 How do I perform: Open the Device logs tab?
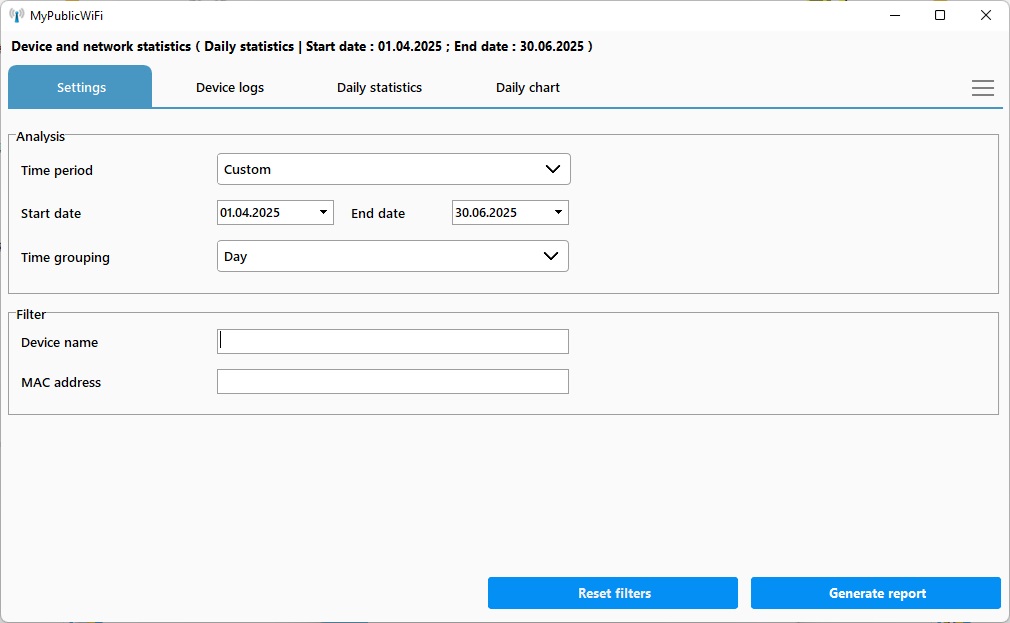230,88
